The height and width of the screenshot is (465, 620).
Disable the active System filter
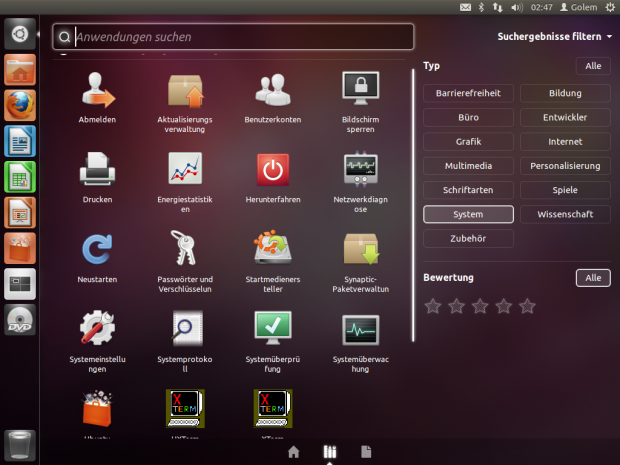tap(468, 214)
